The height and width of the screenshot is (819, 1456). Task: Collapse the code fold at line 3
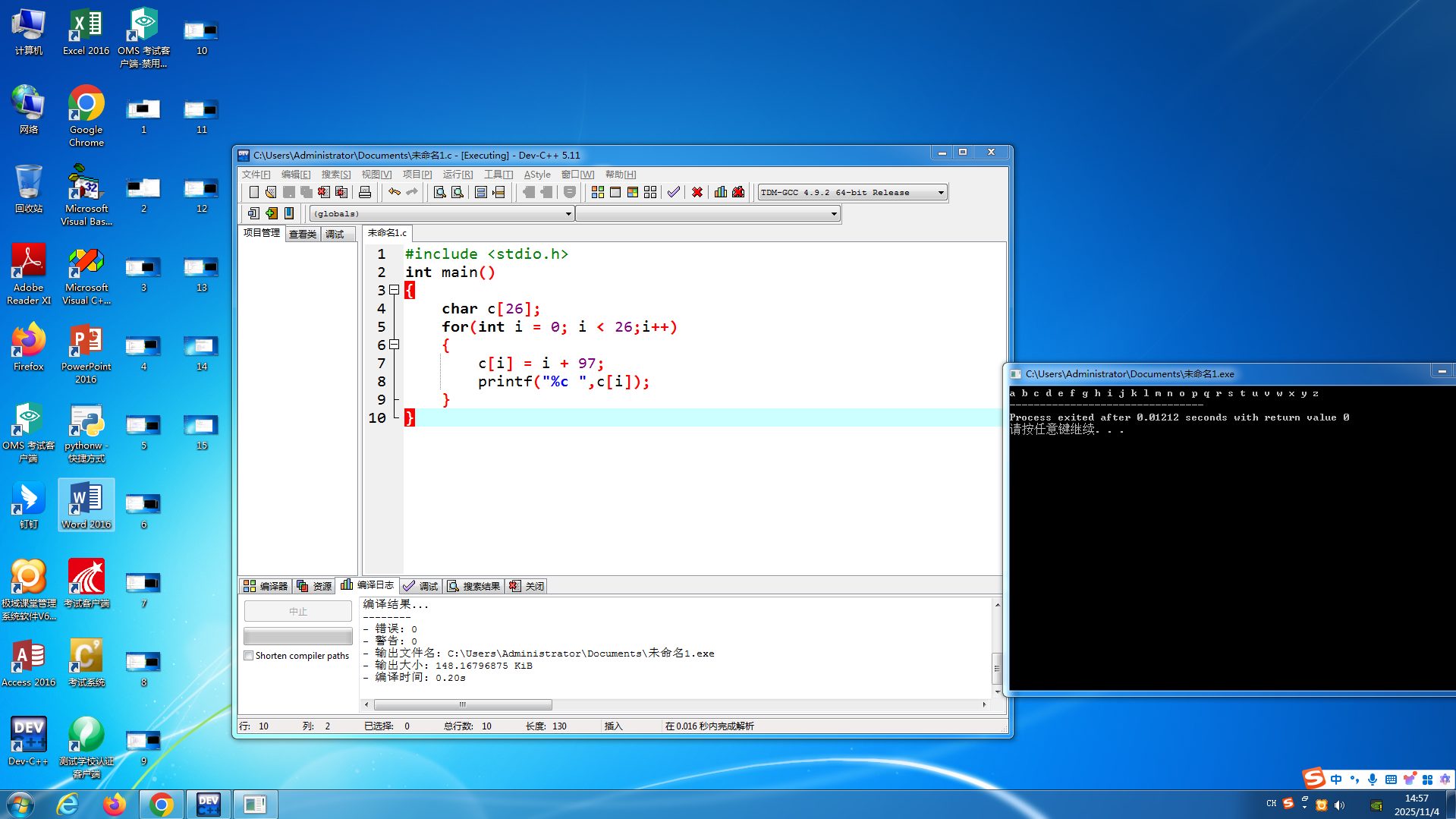pos(395,290)
